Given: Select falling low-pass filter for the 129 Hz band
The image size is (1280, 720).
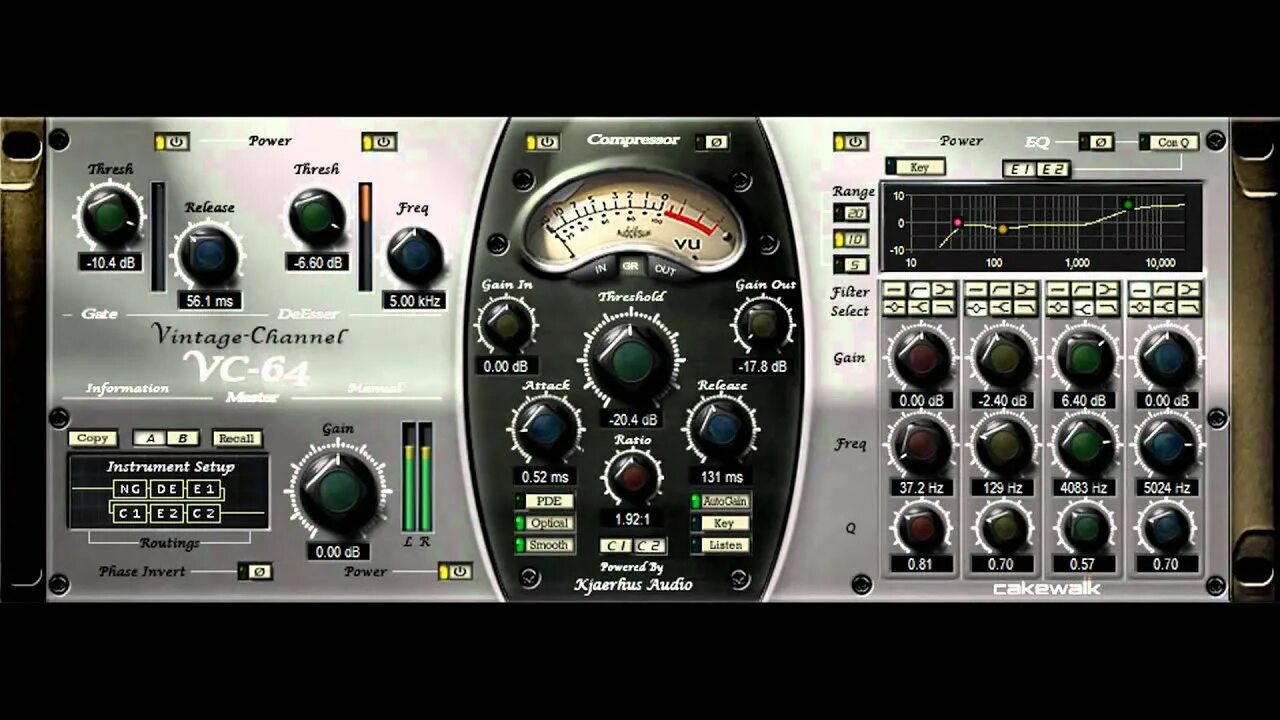Looking at the screenshot, I should [1025, 307].
